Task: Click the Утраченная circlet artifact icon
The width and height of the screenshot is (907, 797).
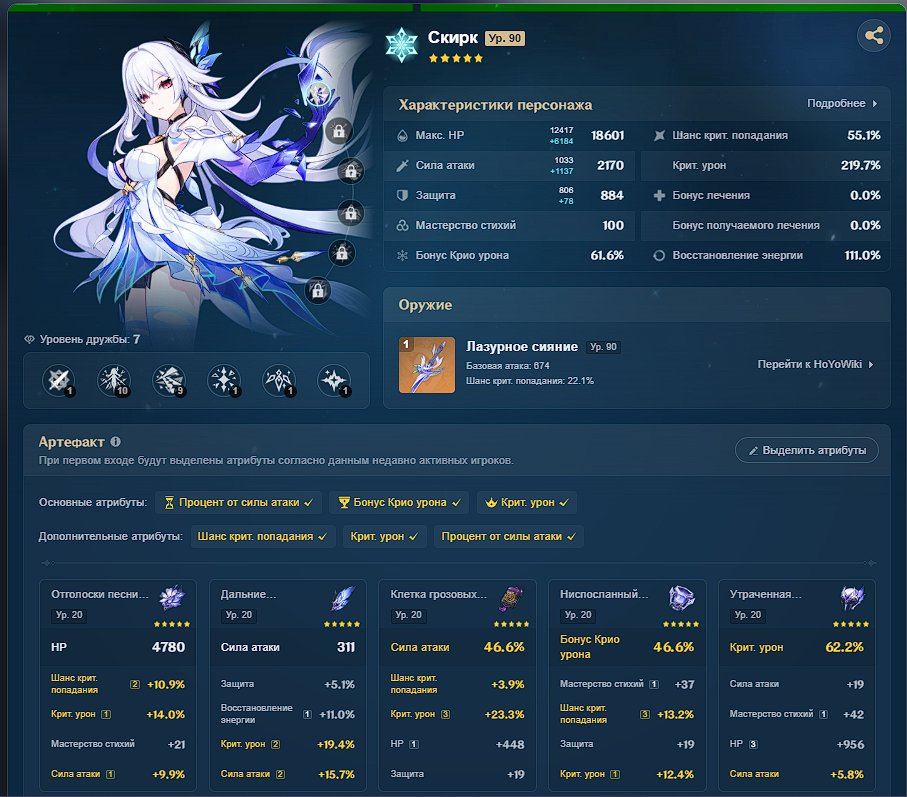Action: click(x=851, y=598)
